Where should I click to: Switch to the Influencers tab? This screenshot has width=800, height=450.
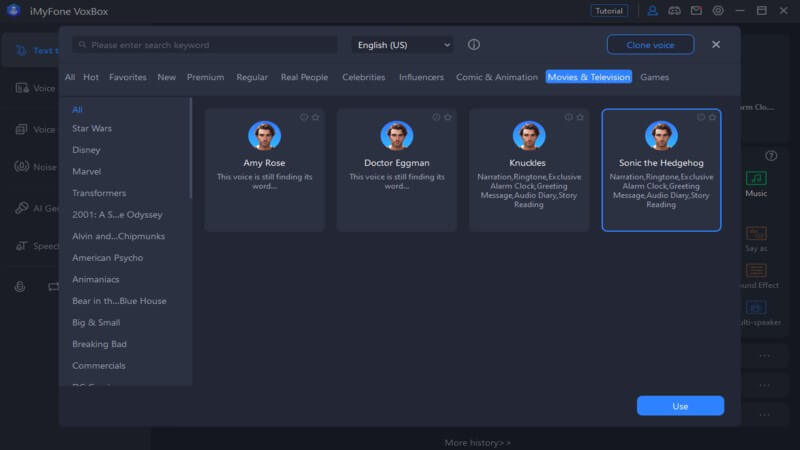click(x=421, y=77)
